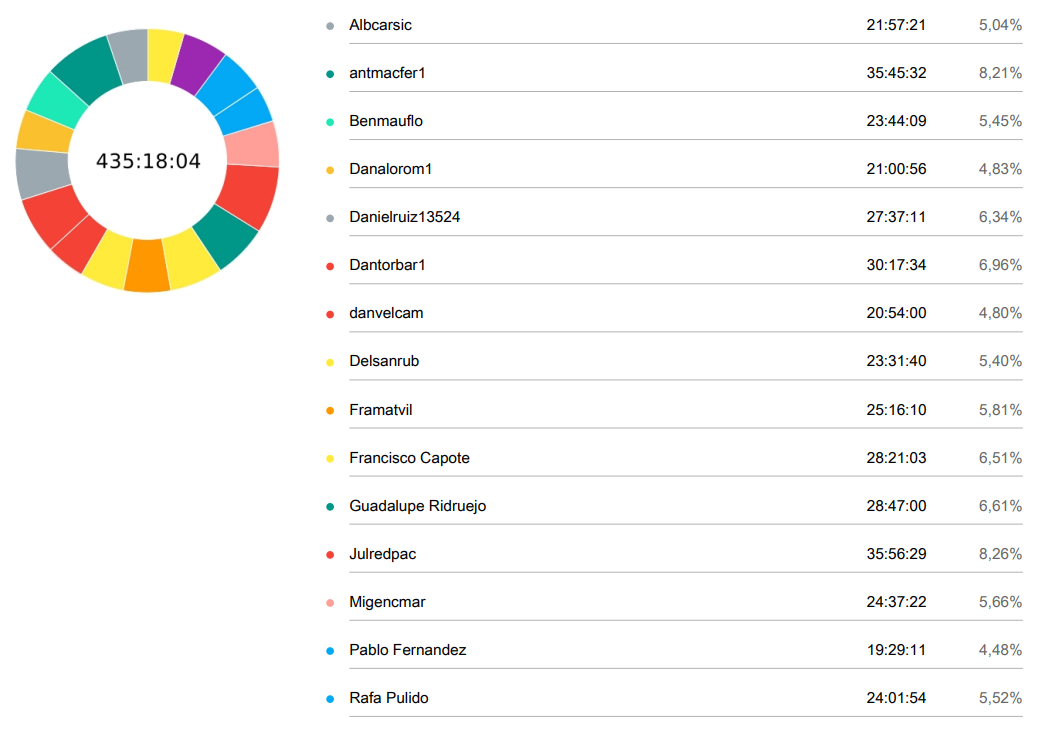The width and height of the screenshot is (1042, 740).
Task: Click the Francisco Capote name
Action: click(x=409, y=458)
